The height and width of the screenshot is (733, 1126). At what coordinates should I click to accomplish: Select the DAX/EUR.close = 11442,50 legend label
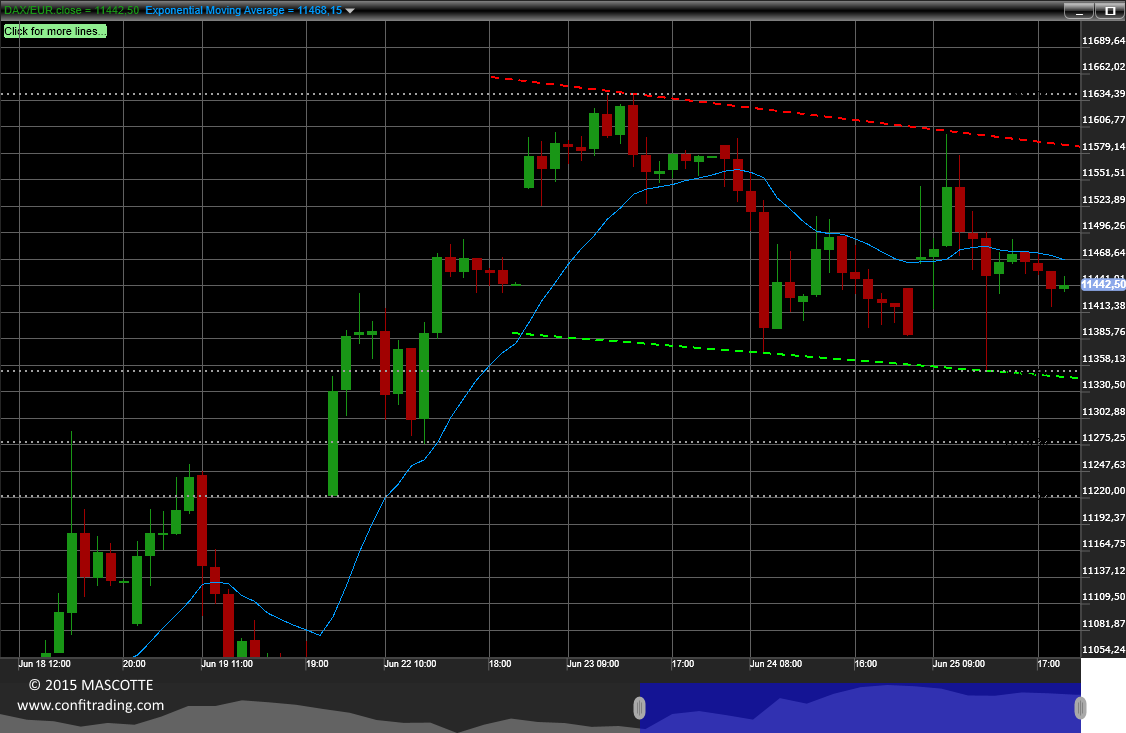72,10
